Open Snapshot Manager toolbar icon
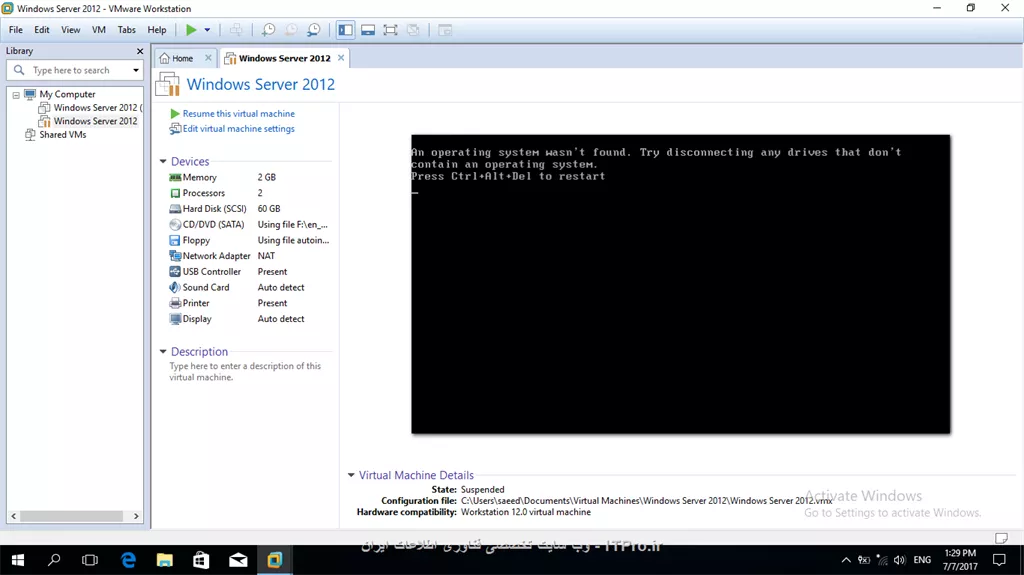The width and height of the screenshot is (1024, 575). 314,29
